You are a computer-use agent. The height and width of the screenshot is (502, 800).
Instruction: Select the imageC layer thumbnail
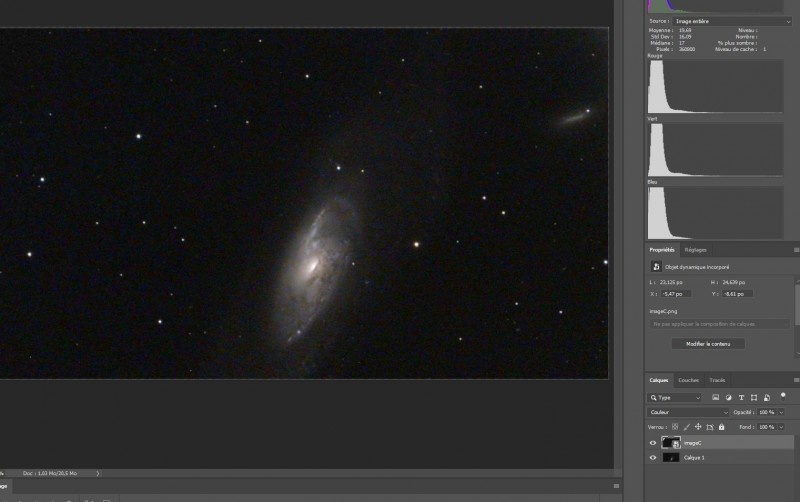point(671,443)
